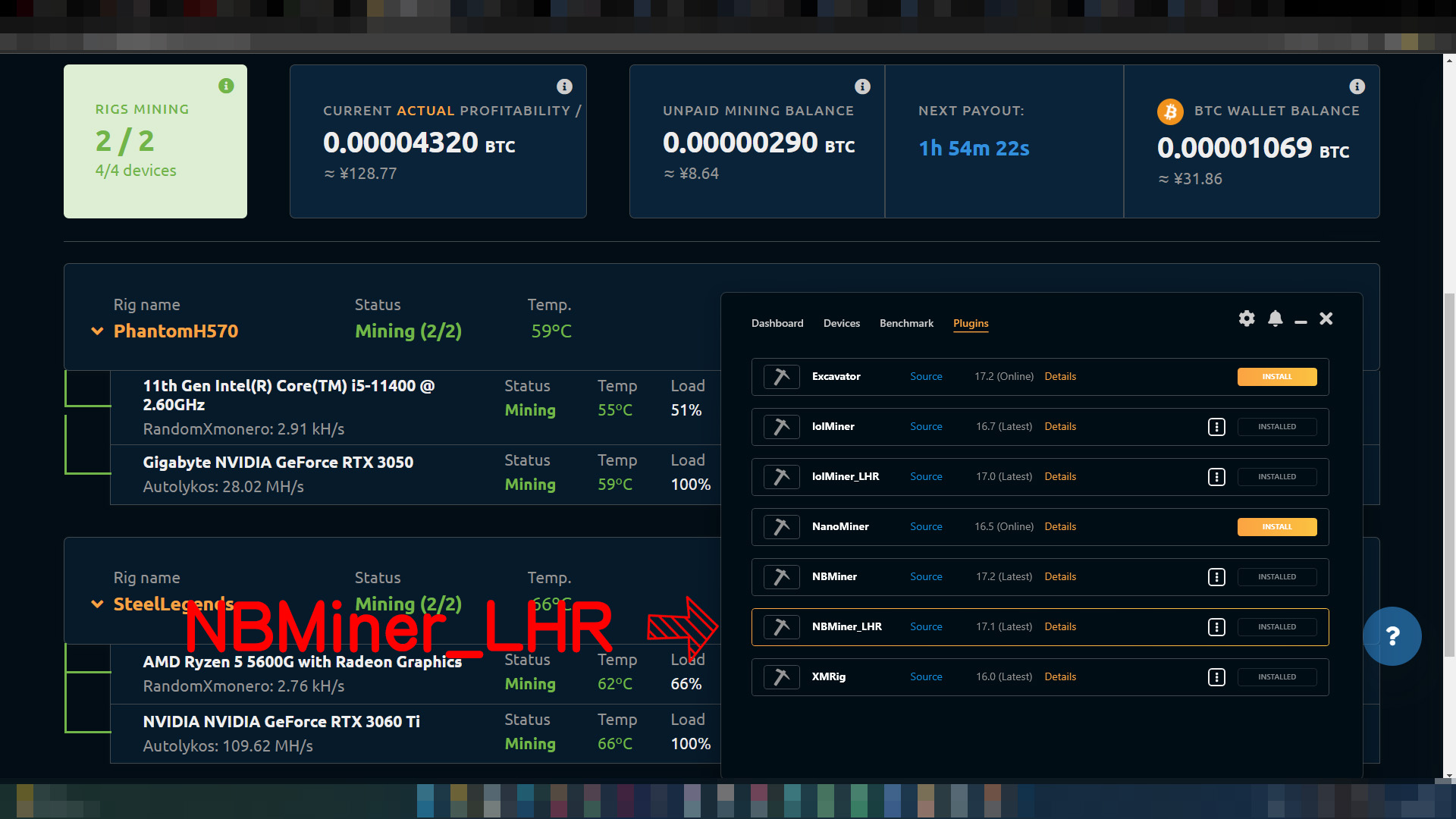The width and height of the screenshot is (1456, 819).
Task: Switch to the Devices tab
Action: pos(842,324)
